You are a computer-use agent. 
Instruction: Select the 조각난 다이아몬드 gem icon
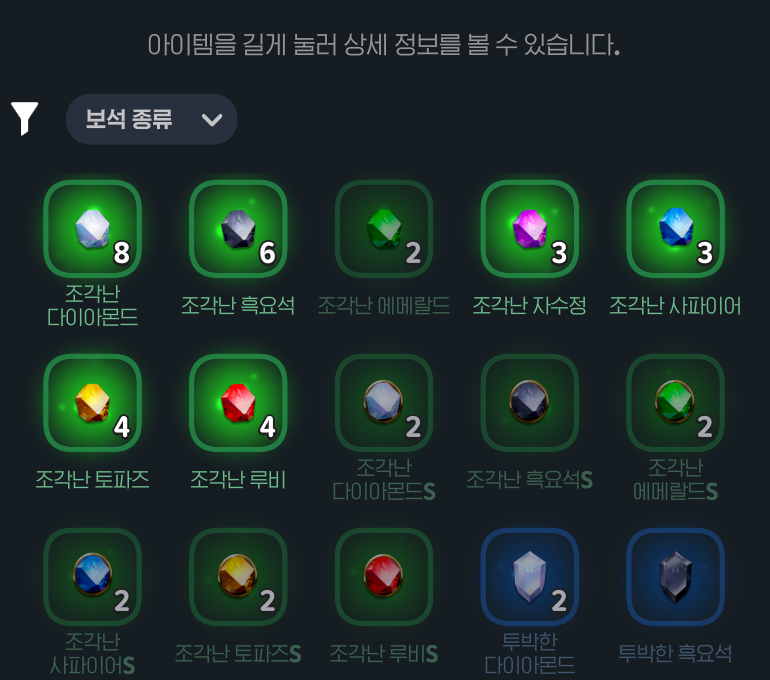tap(92, 229)
